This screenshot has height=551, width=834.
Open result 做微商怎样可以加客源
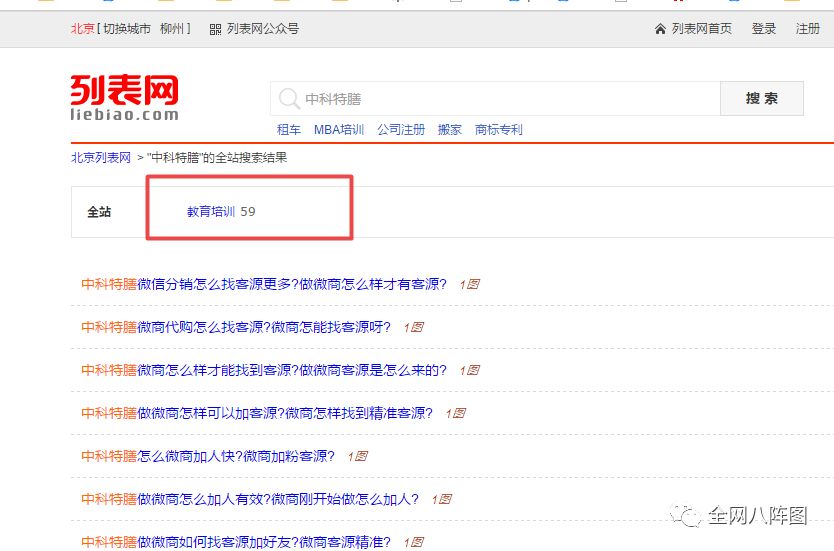pos(257,413)
